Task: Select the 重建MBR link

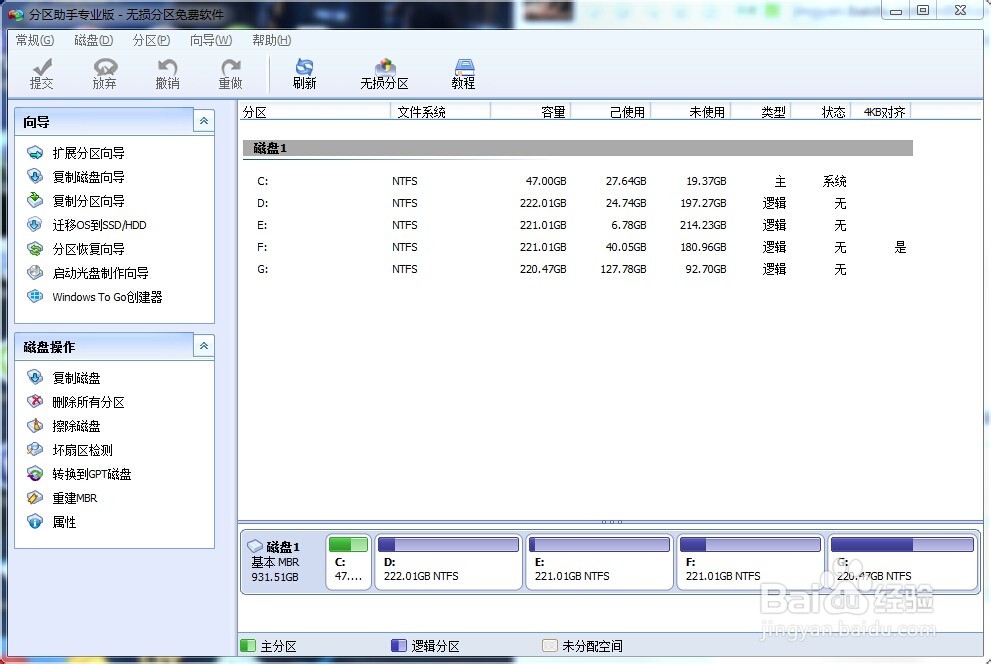Action: pos(75,498)
